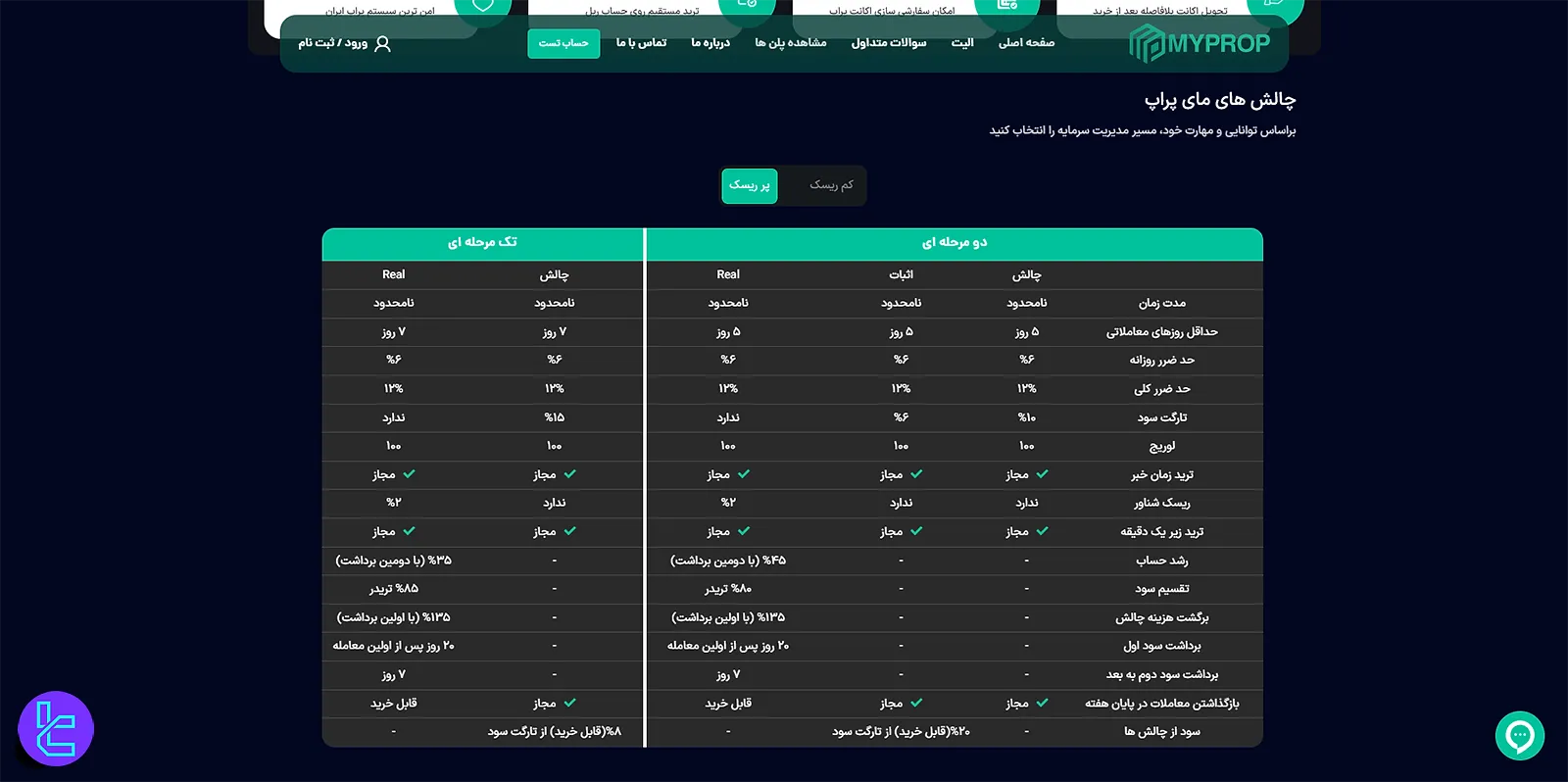Click checkmark in ترید زمان خبر row, اثبات column
This screenshot has height=782, width=1568.
pos(916,474)
